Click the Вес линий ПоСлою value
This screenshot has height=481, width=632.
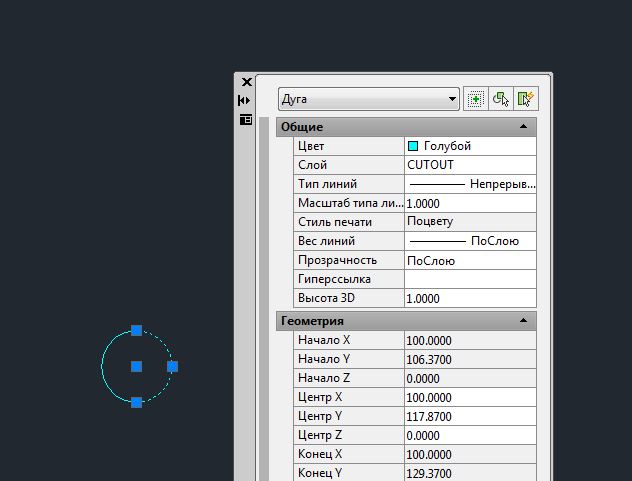(470, 241)
